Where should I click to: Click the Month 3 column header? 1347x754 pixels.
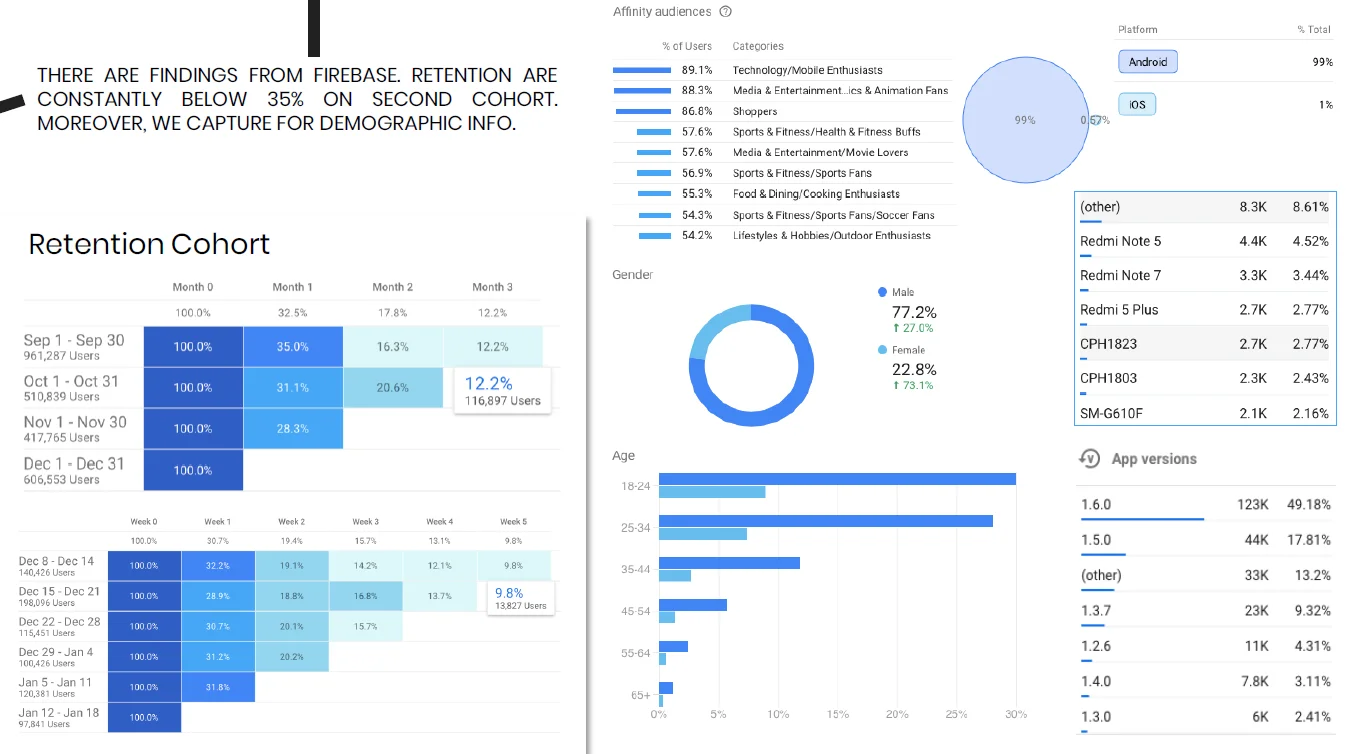[x=493, y=287]
